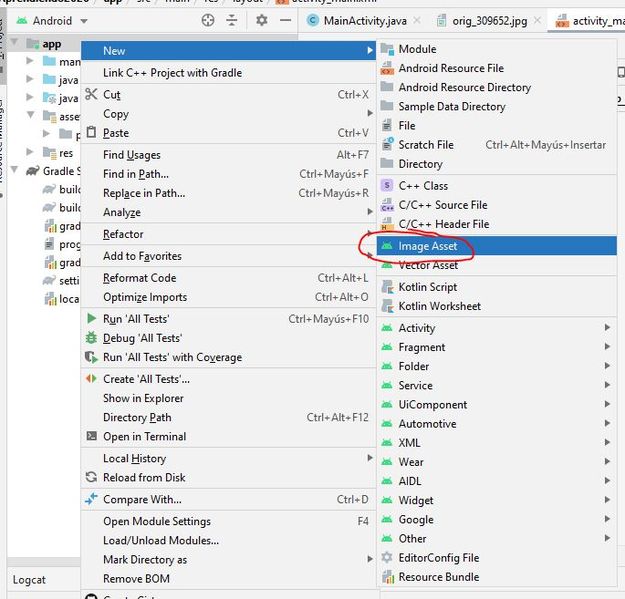
Task: Click the Module icon in New submenu
Action: (387, 49)
